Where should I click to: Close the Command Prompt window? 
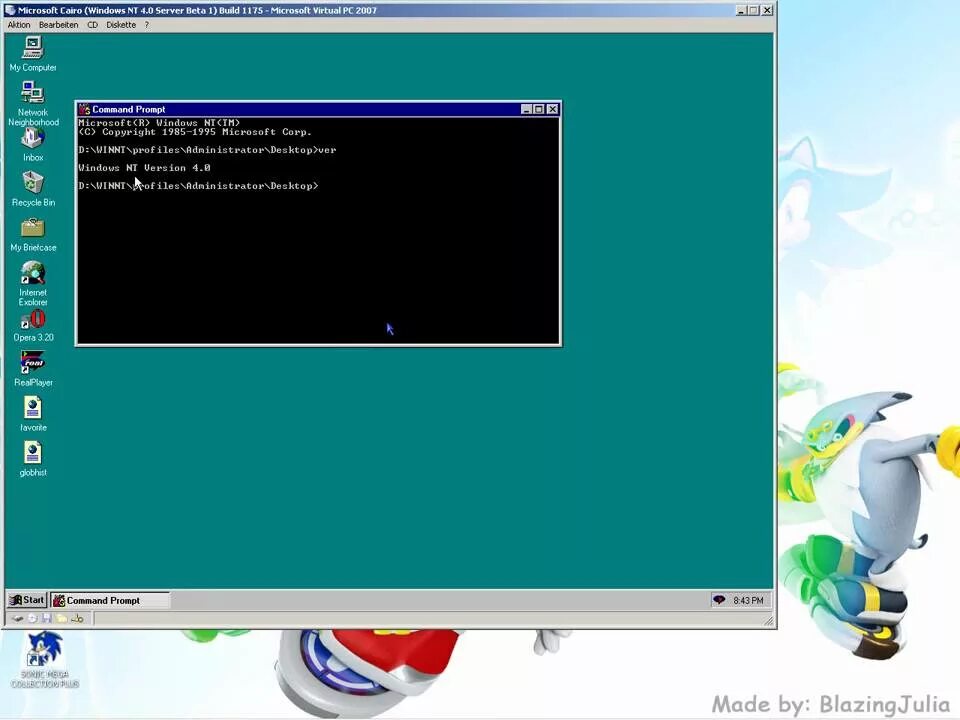click(x=553, y=110)
